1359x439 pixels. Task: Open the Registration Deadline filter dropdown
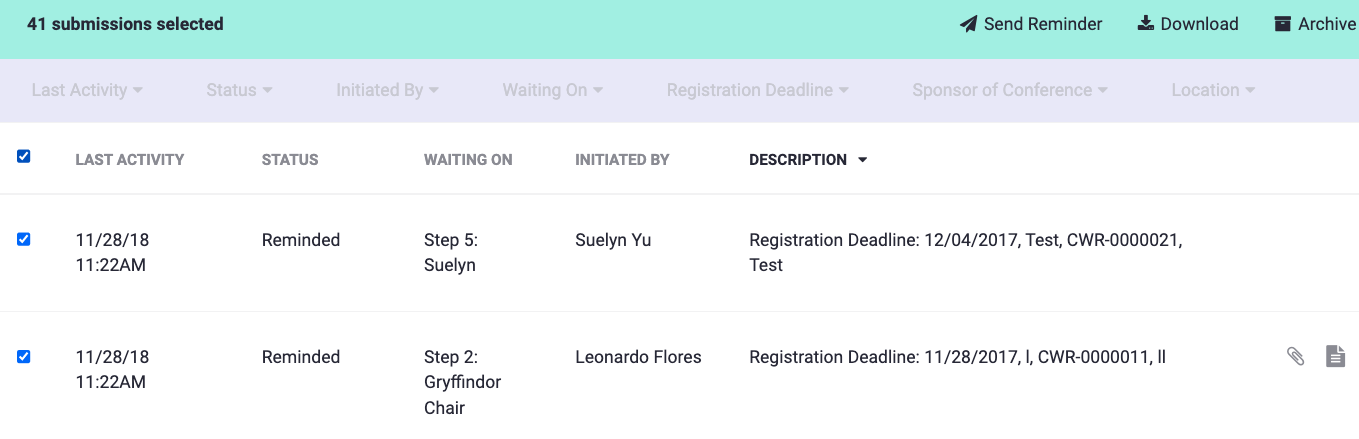(x=757, y=90)
